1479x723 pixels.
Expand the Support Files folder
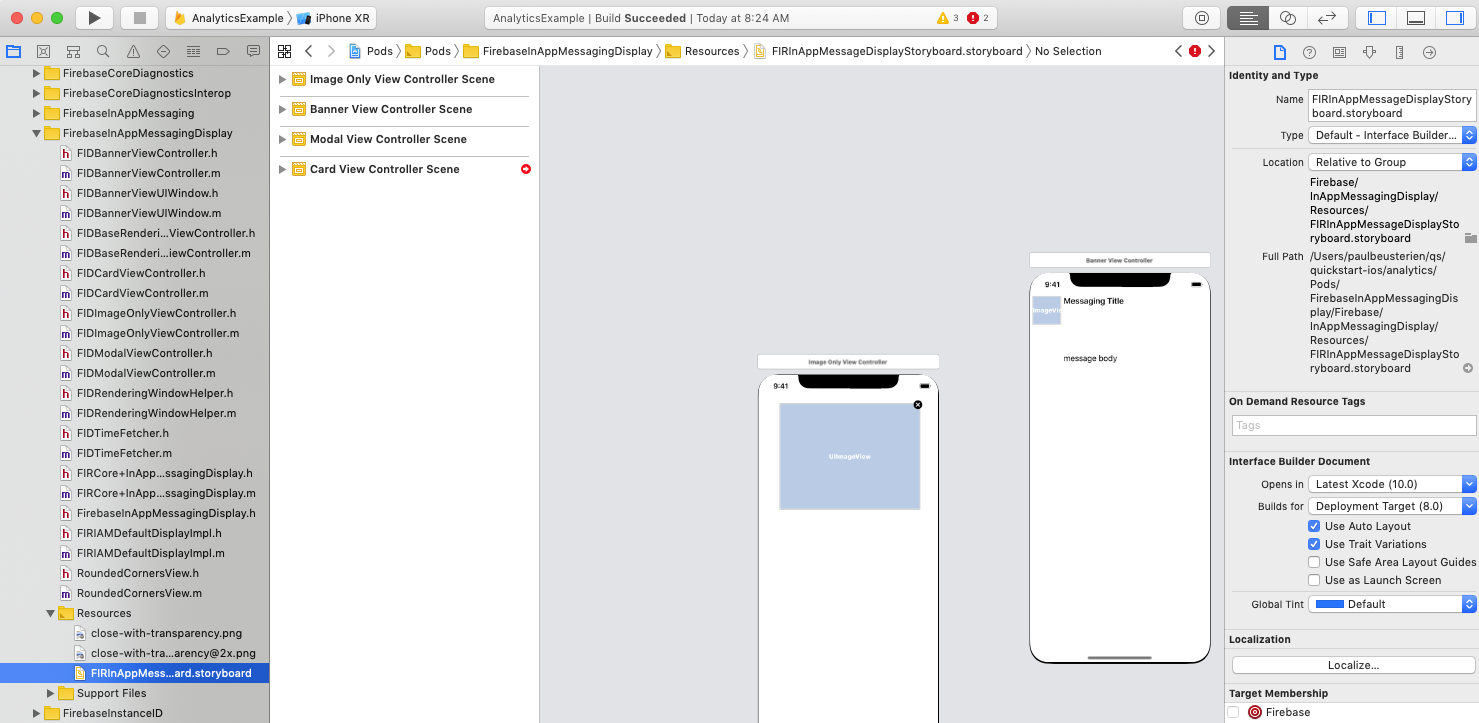(51, 693)
